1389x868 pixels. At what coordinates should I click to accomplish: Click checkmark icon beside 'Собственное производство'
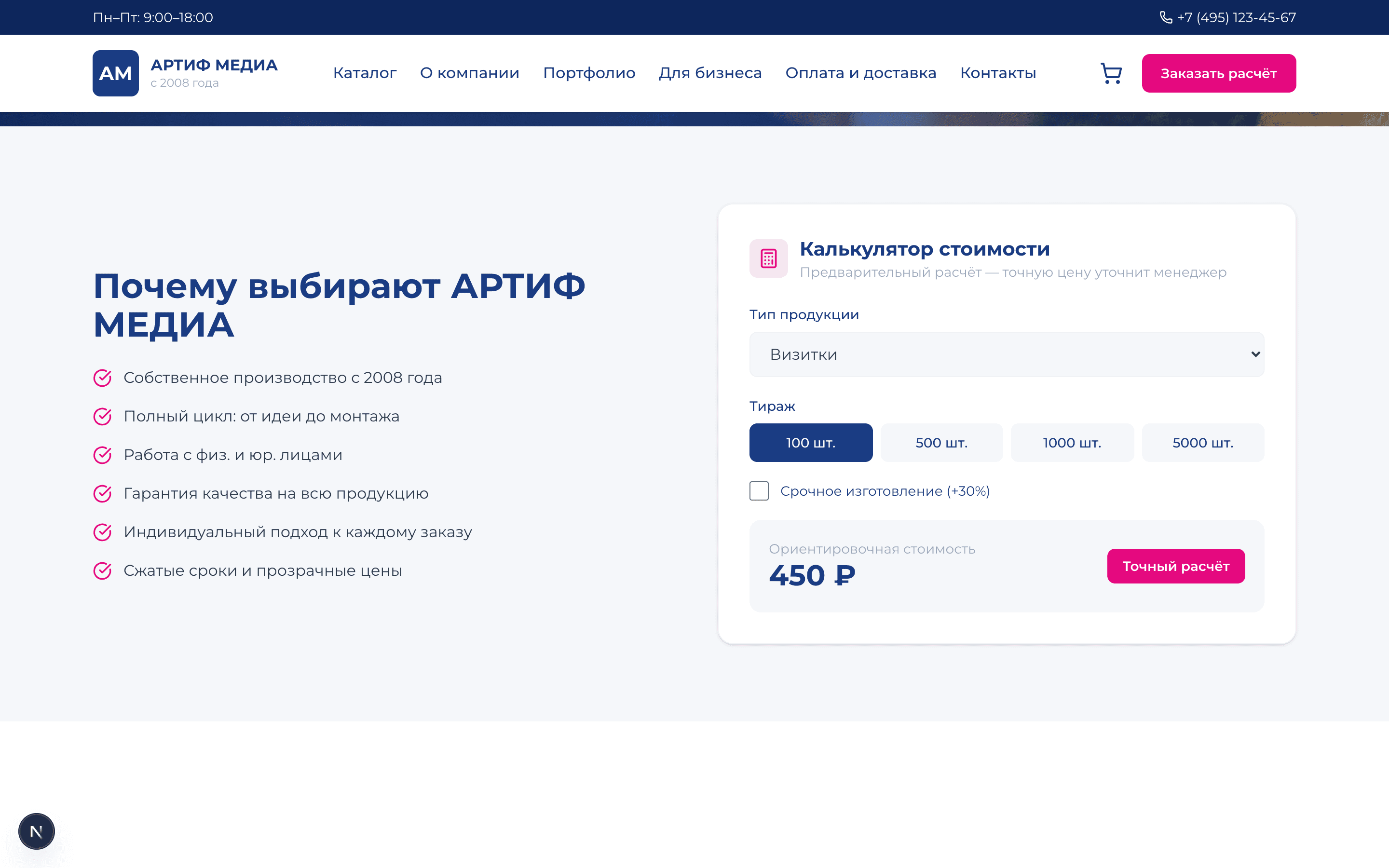tap(102, 378)
